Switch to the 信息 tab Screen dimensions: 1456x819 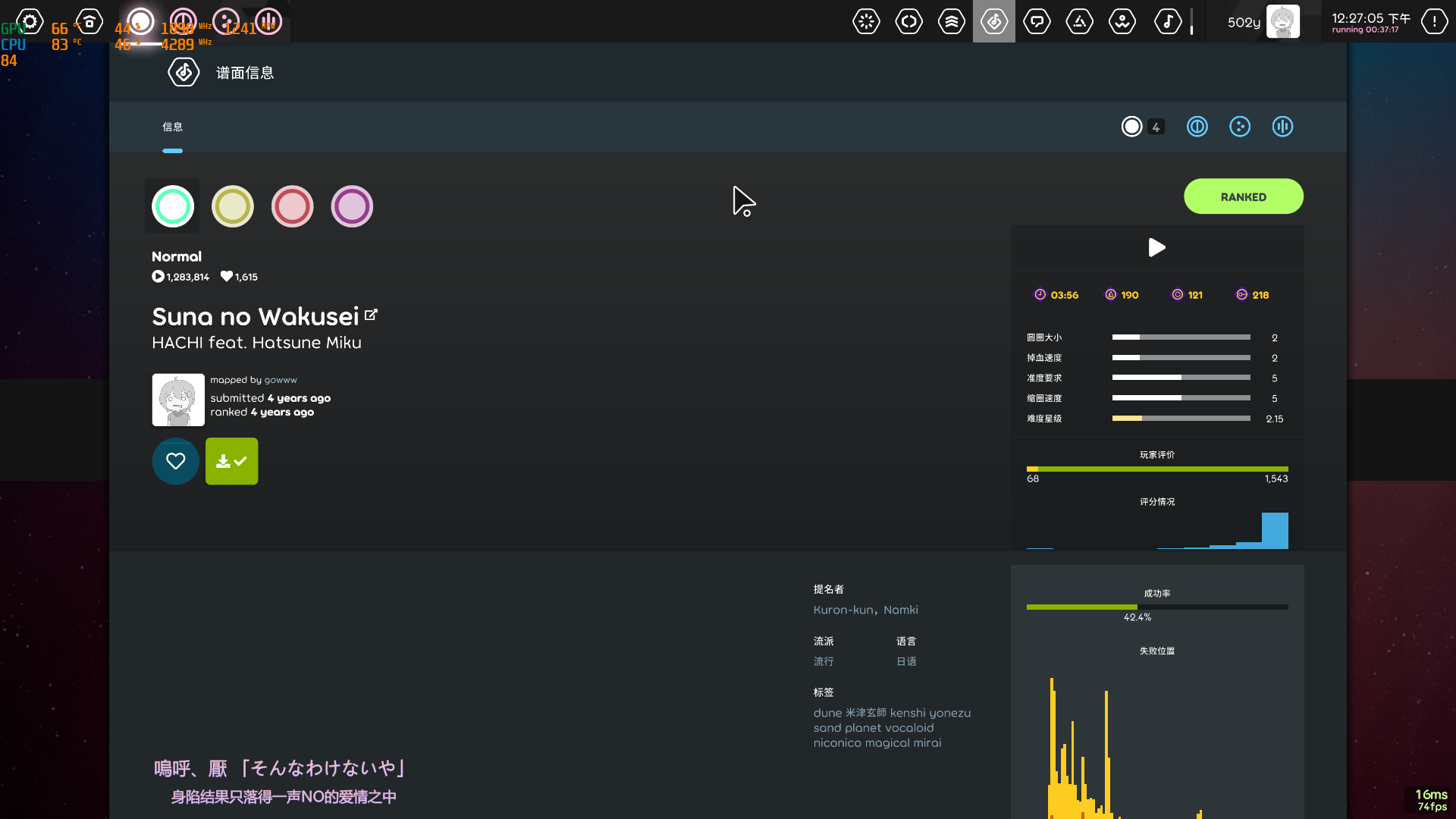point(173,127)
